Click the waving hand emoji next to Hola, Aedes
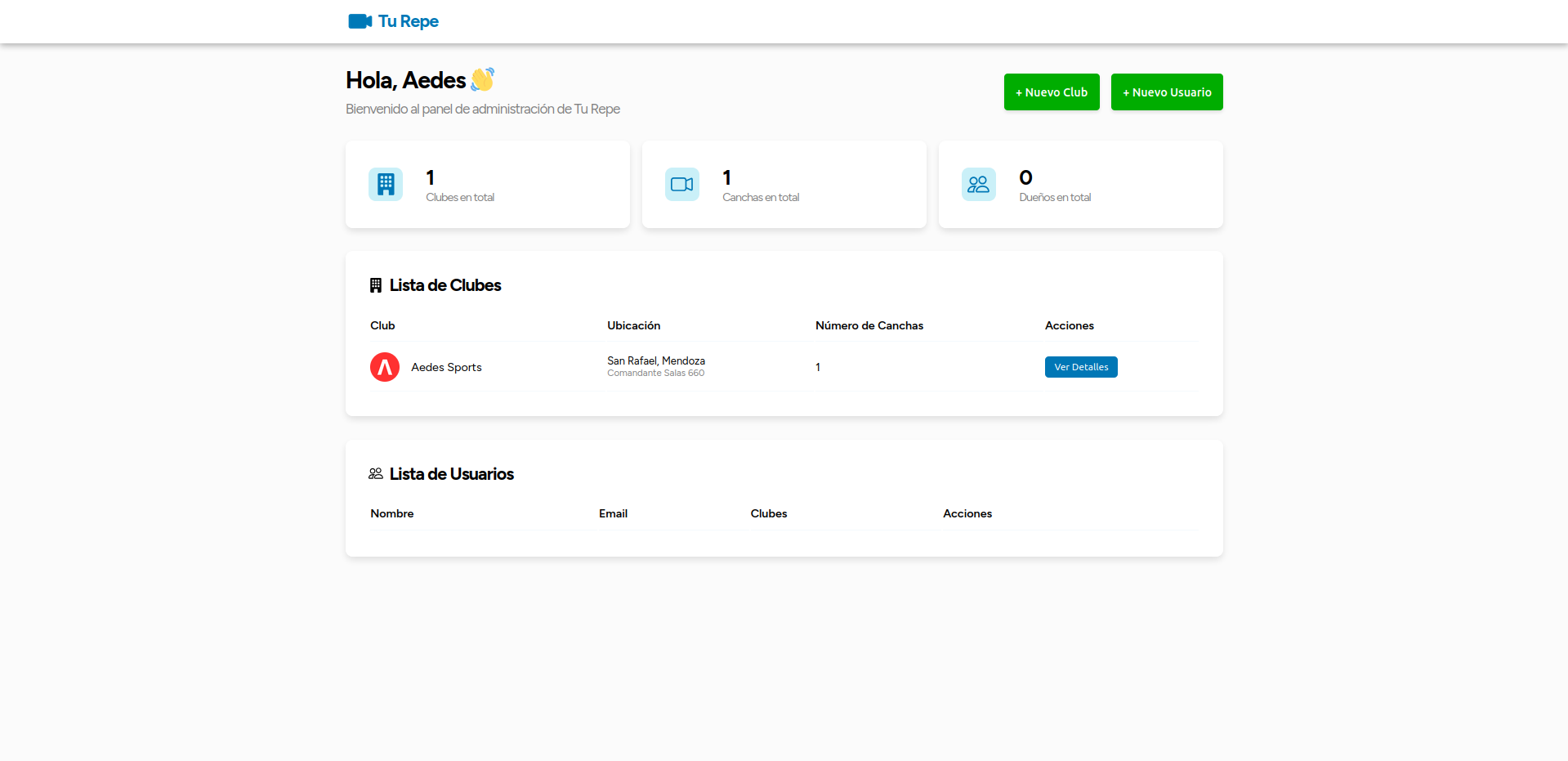 tap(483, 79)
